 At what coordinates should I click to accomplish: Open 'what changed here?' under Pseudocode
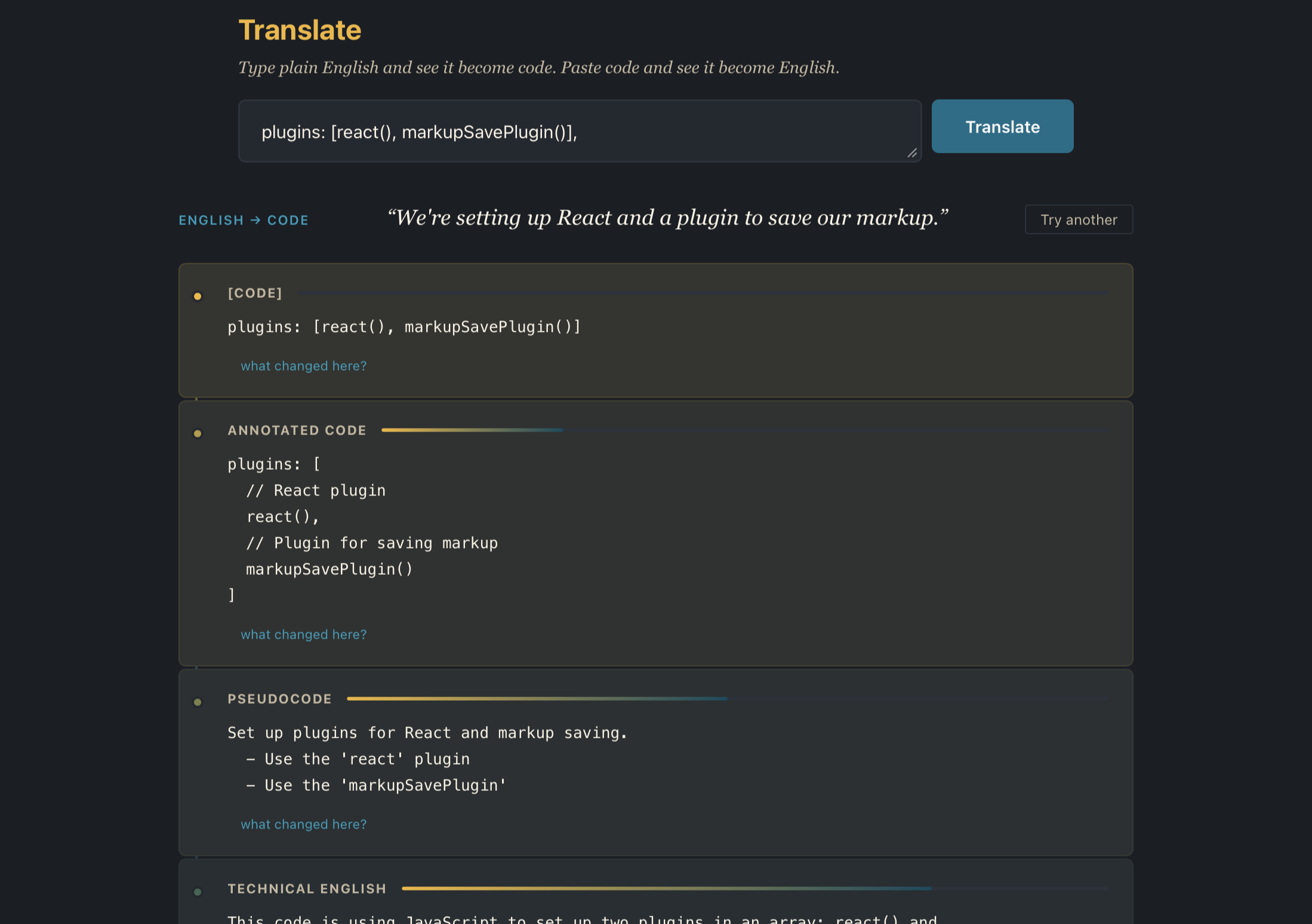[303, 824]
